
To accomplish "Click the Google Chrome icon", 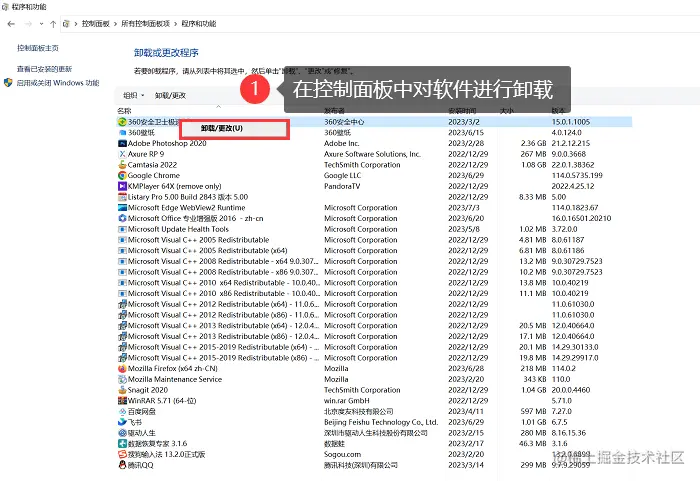I will (122, 176).
